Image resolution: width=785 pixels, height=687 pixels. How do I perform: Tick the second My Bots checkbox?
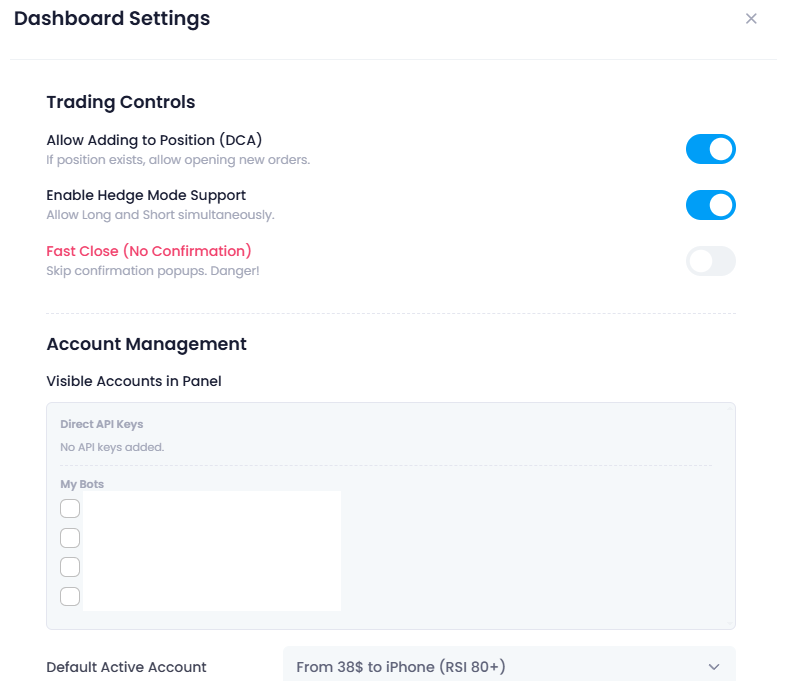tap(70, 538)
